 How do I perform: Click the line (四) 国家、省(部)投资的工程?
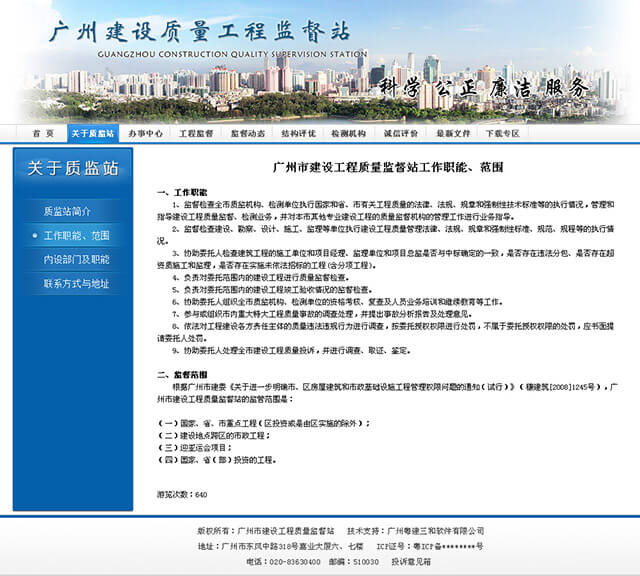click(217, 460)
